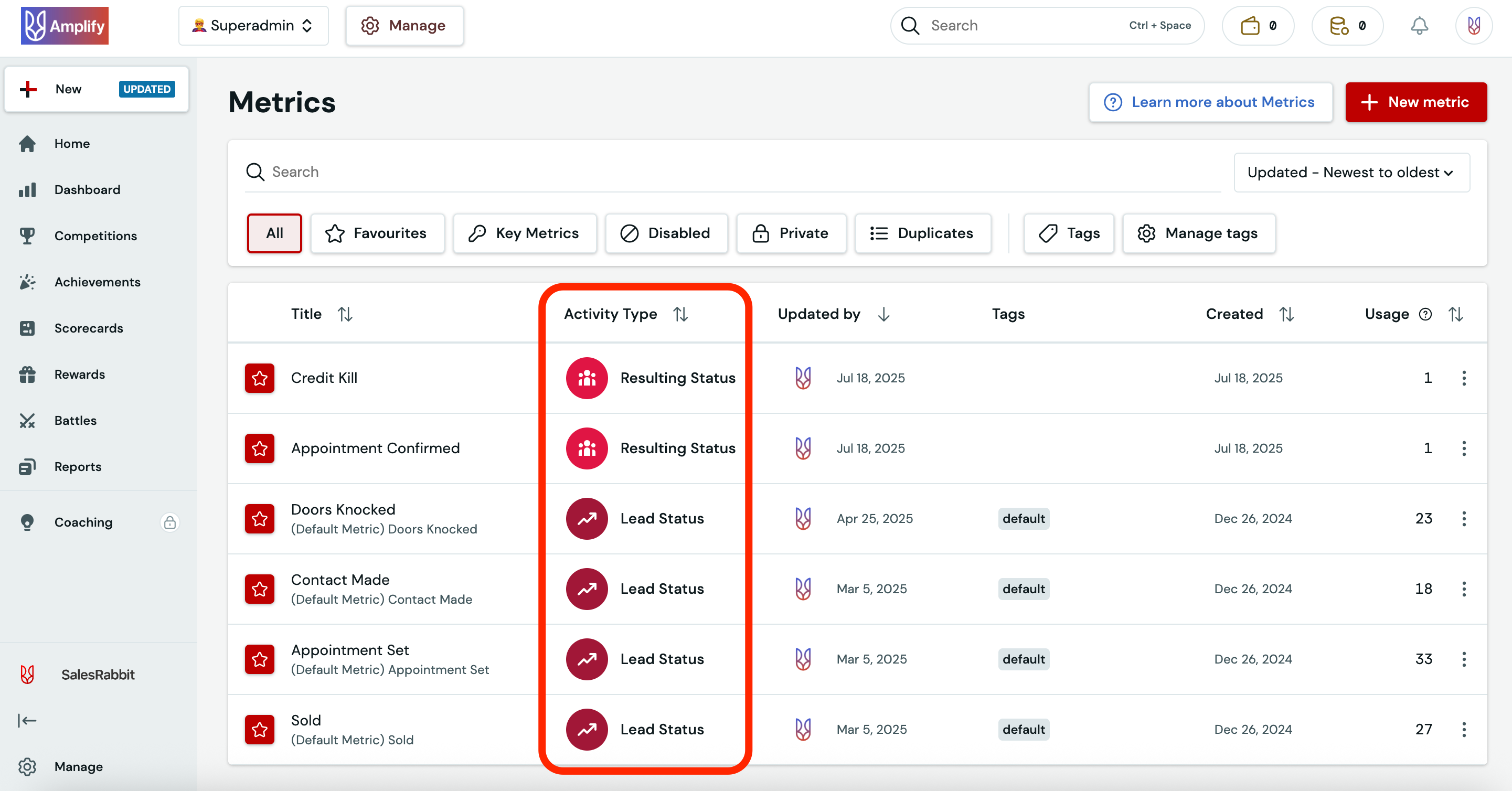Click Resulting Status icon in Credit Kill row
The image size is (1512, 791).
coord(587,379)
